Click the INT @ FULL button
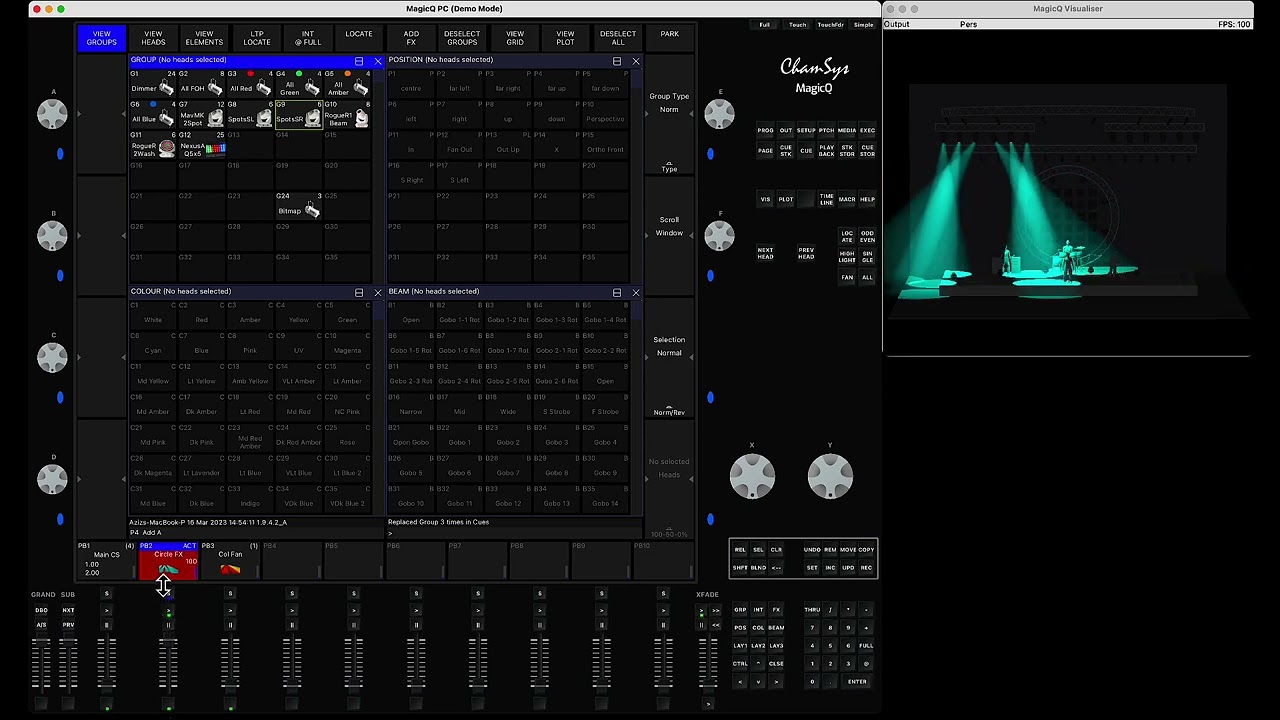 pyautogui.click(x=307, y=38)
